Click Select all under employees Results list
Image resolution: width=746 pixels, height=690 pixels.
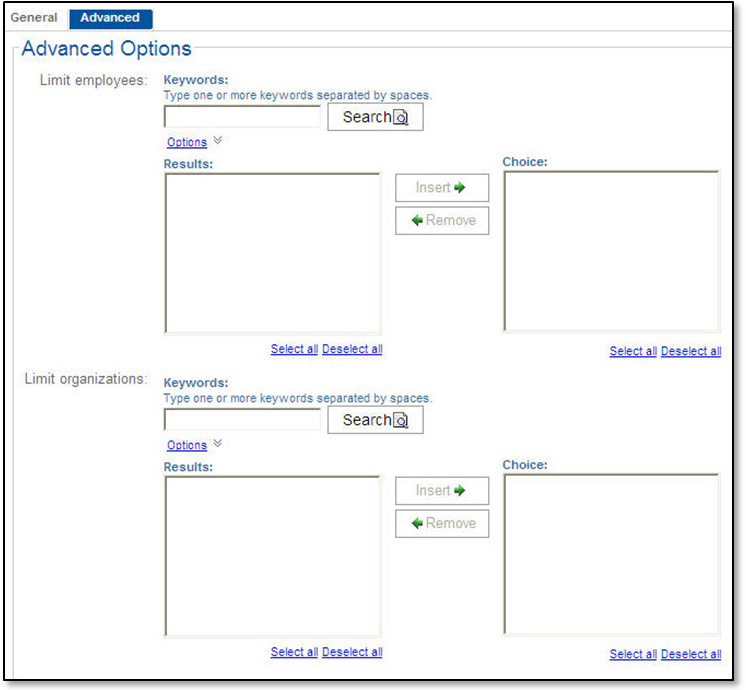(294, 349)
